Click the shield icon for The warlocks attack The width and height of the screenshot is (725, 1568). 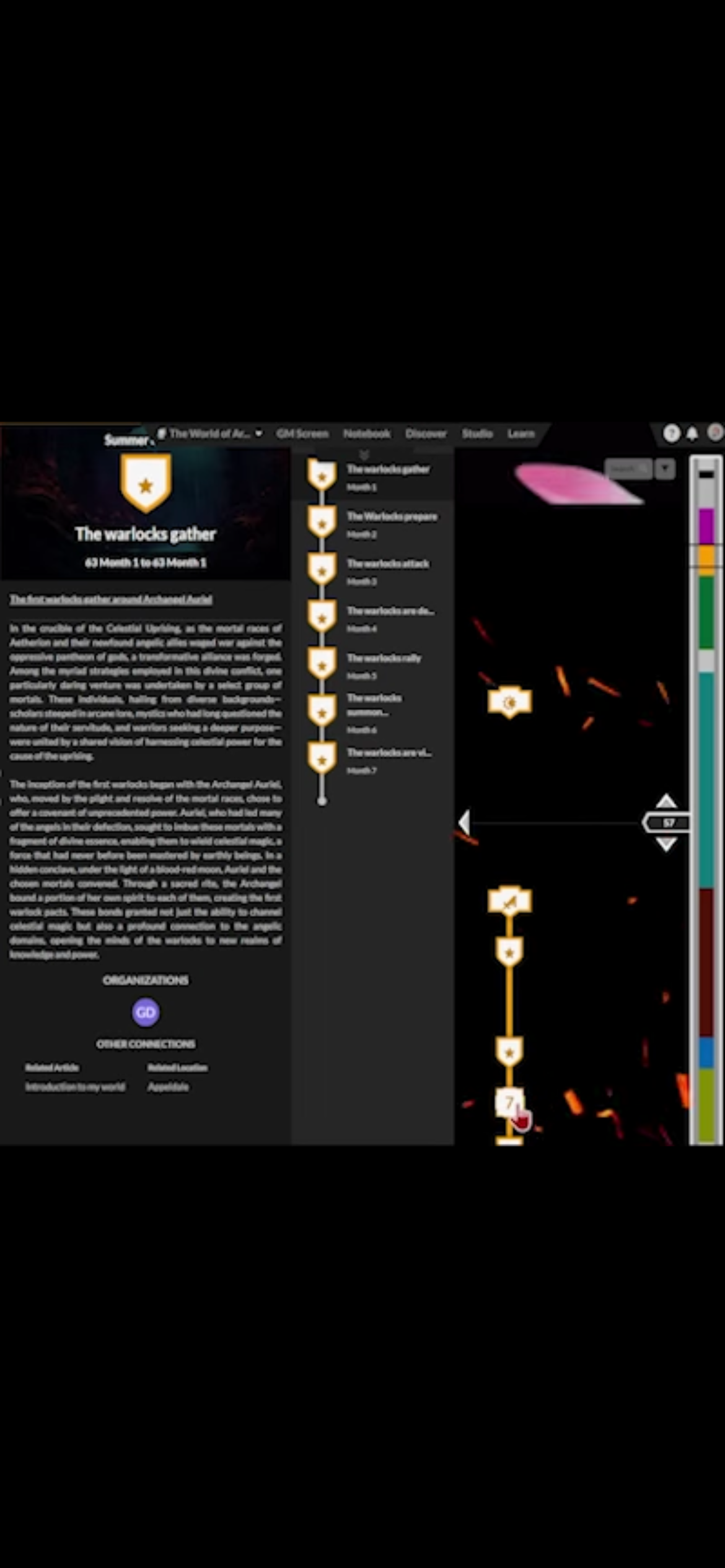pos(322,570)
